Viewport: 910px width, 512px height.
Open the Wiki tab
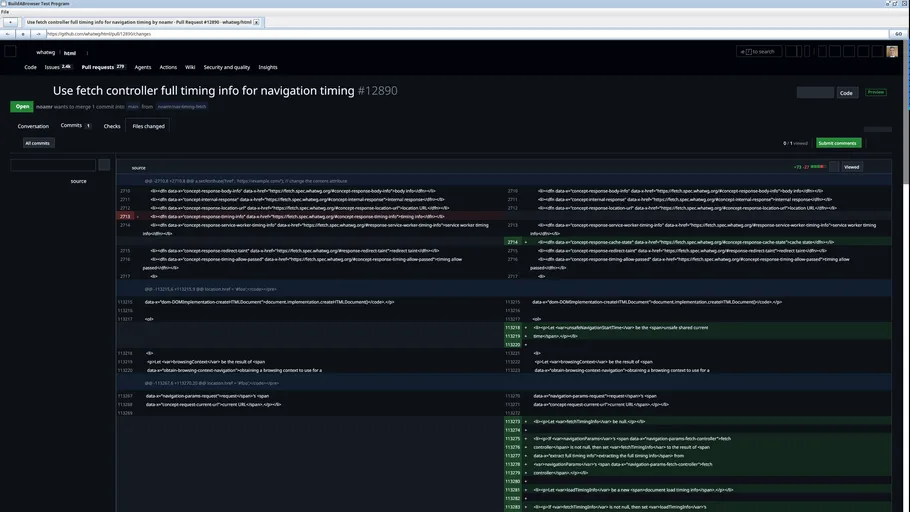[190, 67]
